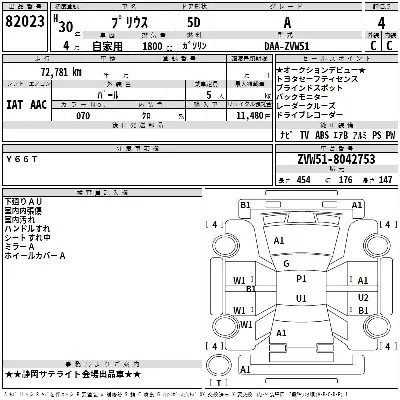Click the U1 mark on roof
Screen dimensions: 400x400
[x=301, y=299]
